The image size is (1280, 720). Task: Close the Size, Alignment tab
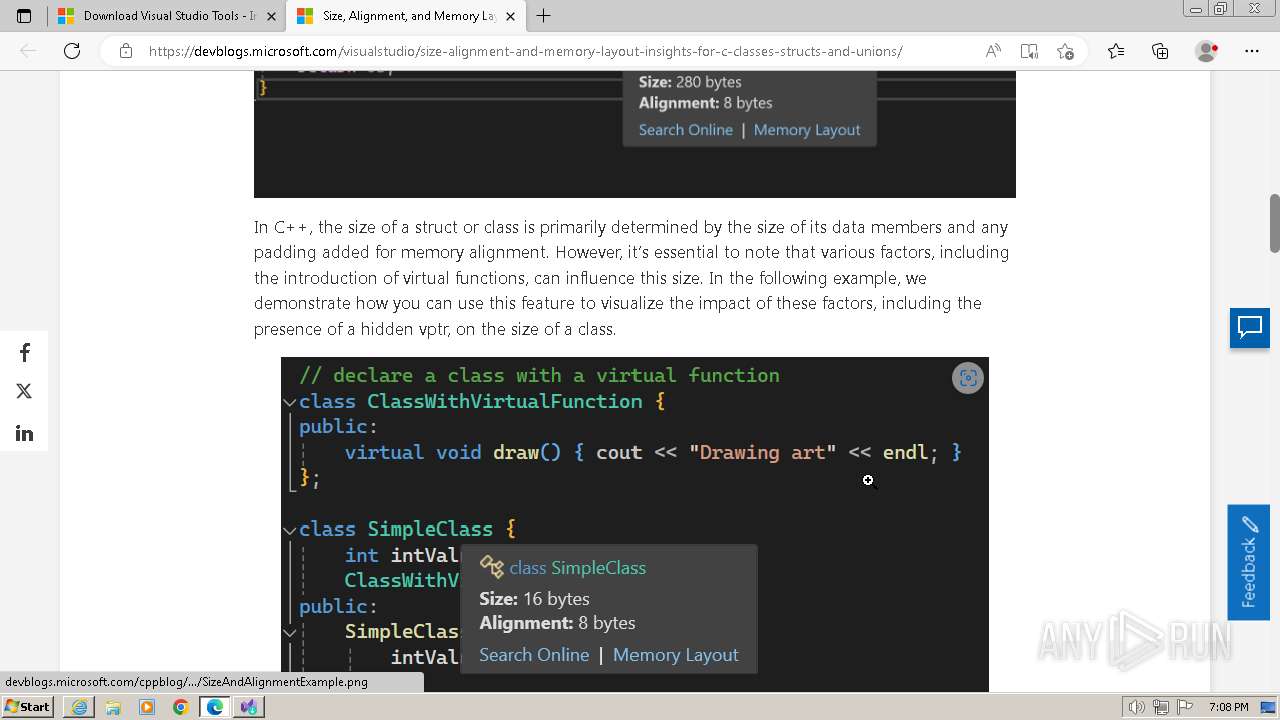click(511, 16)
